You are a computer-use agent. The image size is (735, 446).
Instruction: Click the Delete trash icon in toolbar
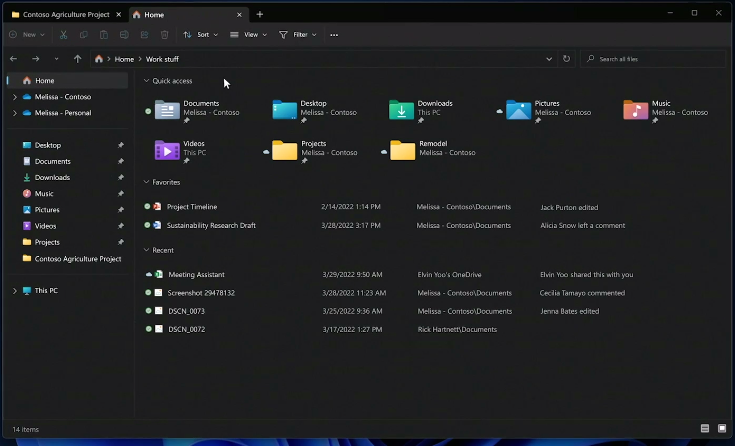coord(165,35)
